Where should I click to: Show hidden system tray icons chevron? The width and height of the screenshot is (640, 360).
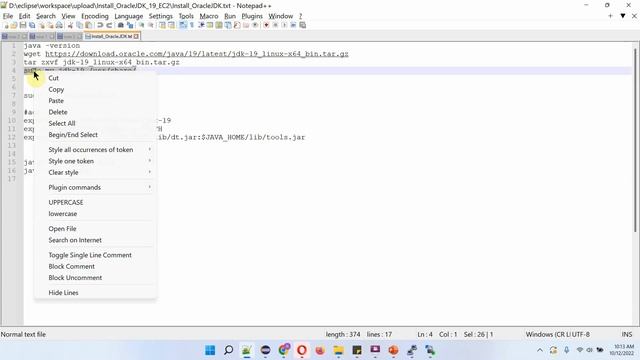tap(540, 350)
